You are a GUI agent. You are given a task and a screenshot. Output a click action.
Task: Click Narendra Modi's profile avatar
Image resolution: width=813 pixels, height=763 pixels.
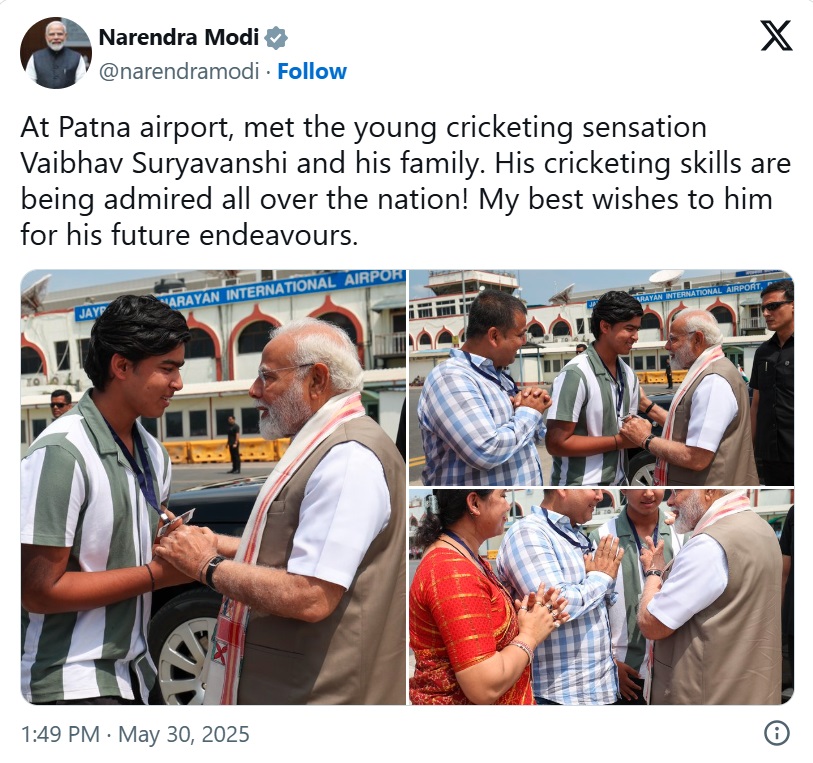[x=55, y=53]
